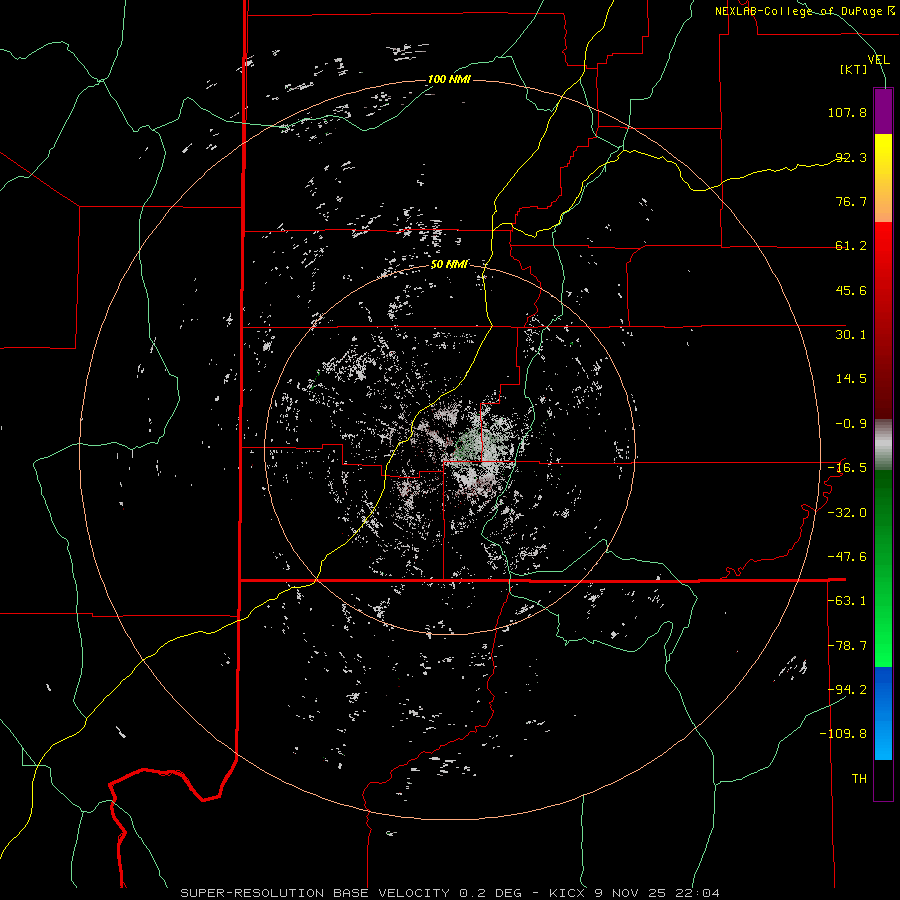Click the -32.0 legend value
The width and height of the screenshot is (900, 900).
point(847,513)
